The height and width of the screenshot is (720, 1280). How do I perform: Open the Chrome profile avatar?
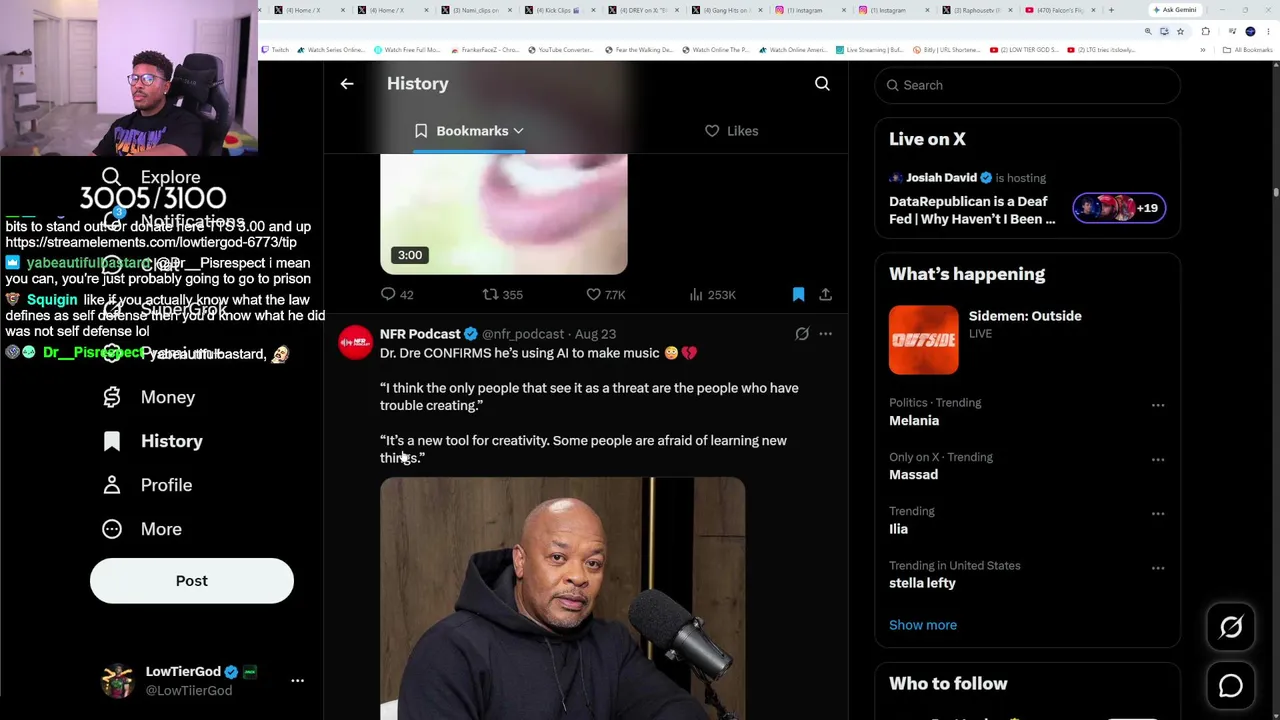(1250, 31)
